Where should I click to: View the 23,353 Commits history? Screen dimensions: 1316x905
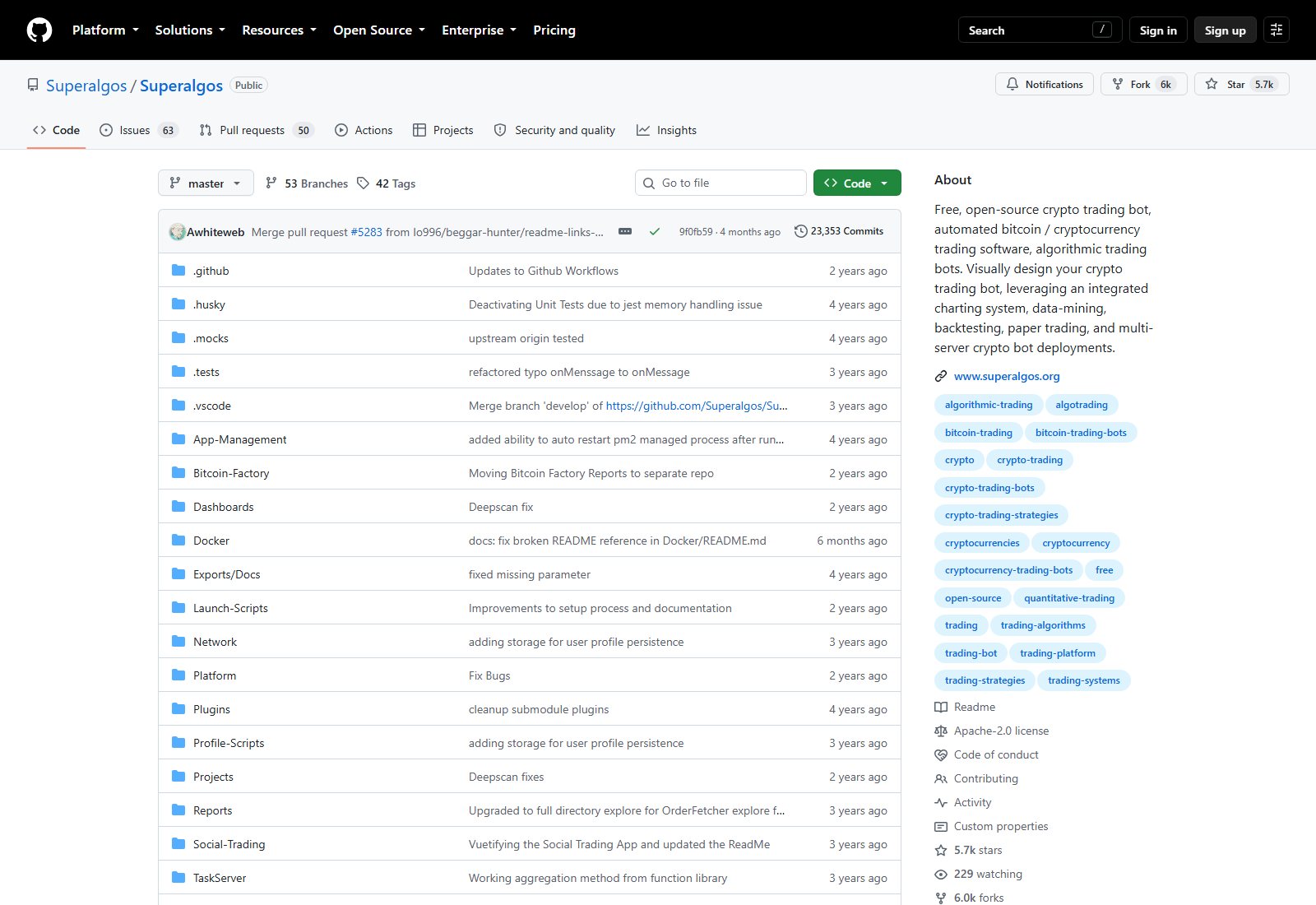(839, 231)
